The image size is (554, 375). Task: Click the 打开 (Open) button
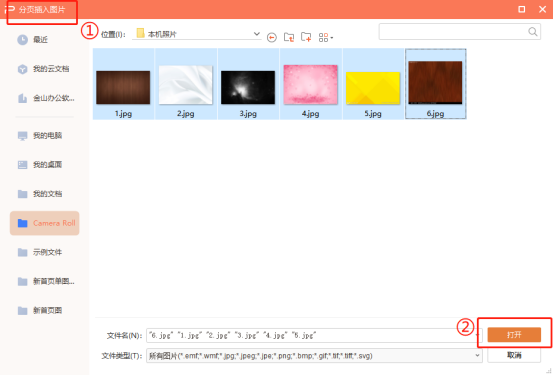[x=514, y=335]
